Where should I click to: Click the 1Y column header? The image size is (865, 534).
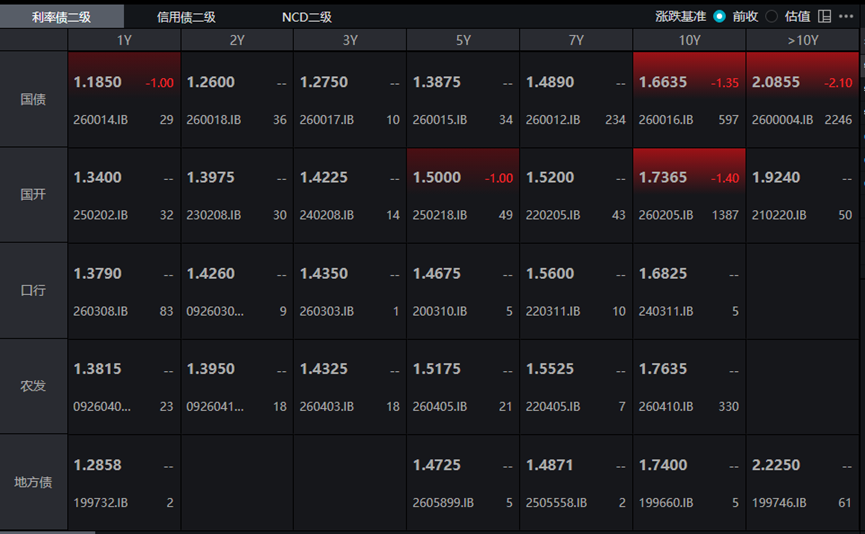124,40
